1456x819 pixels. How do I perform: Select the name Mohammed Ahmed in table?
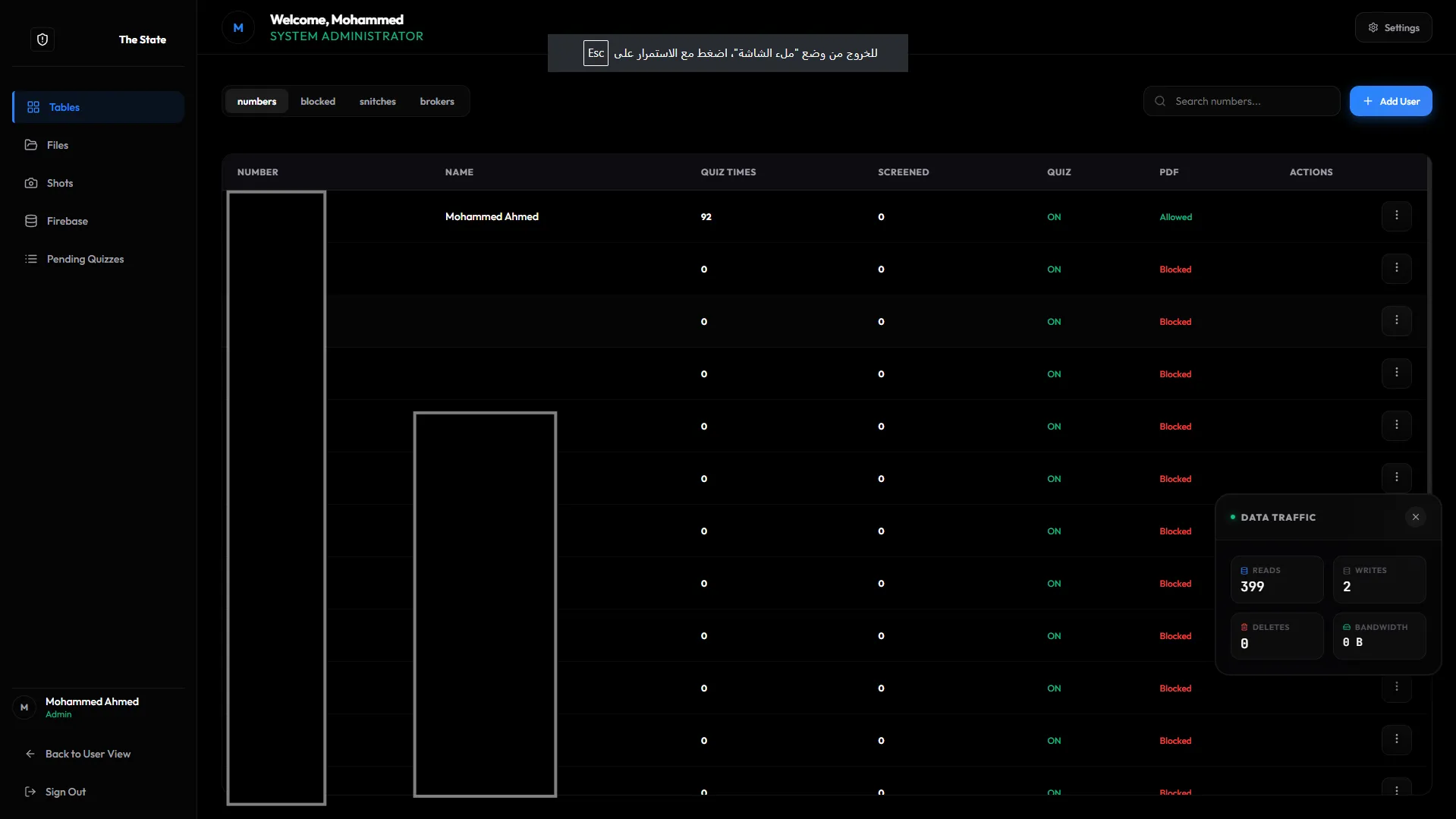pyautogui.click(x=492, y=216)
